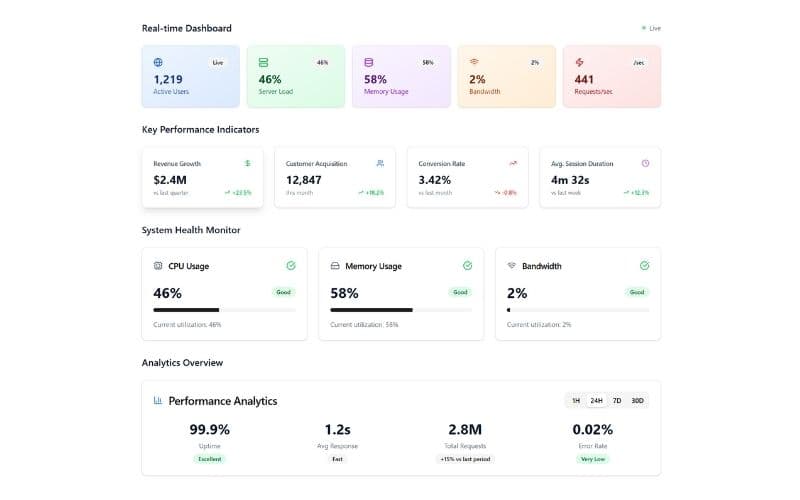Click the Very Low badge under Error Rate
Screen dimensions: 800x500
[594, 459]
